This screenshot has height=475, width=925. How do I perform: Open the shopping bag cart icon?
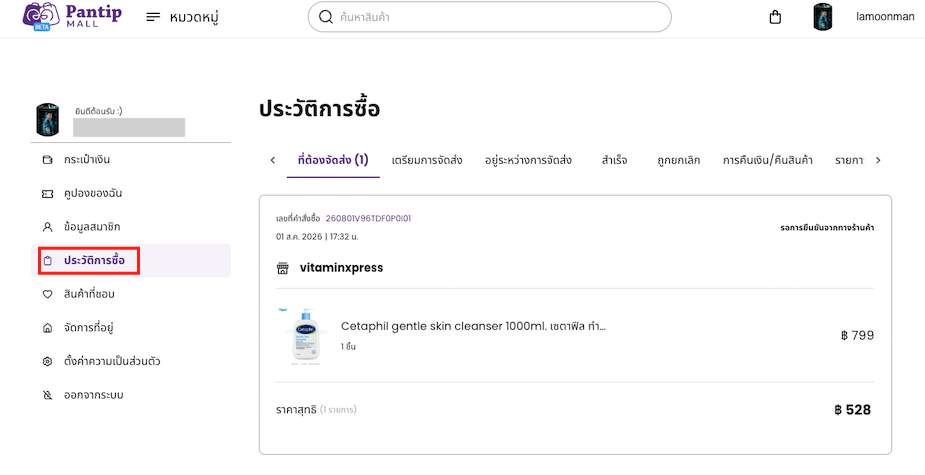[x=775, y=17]
